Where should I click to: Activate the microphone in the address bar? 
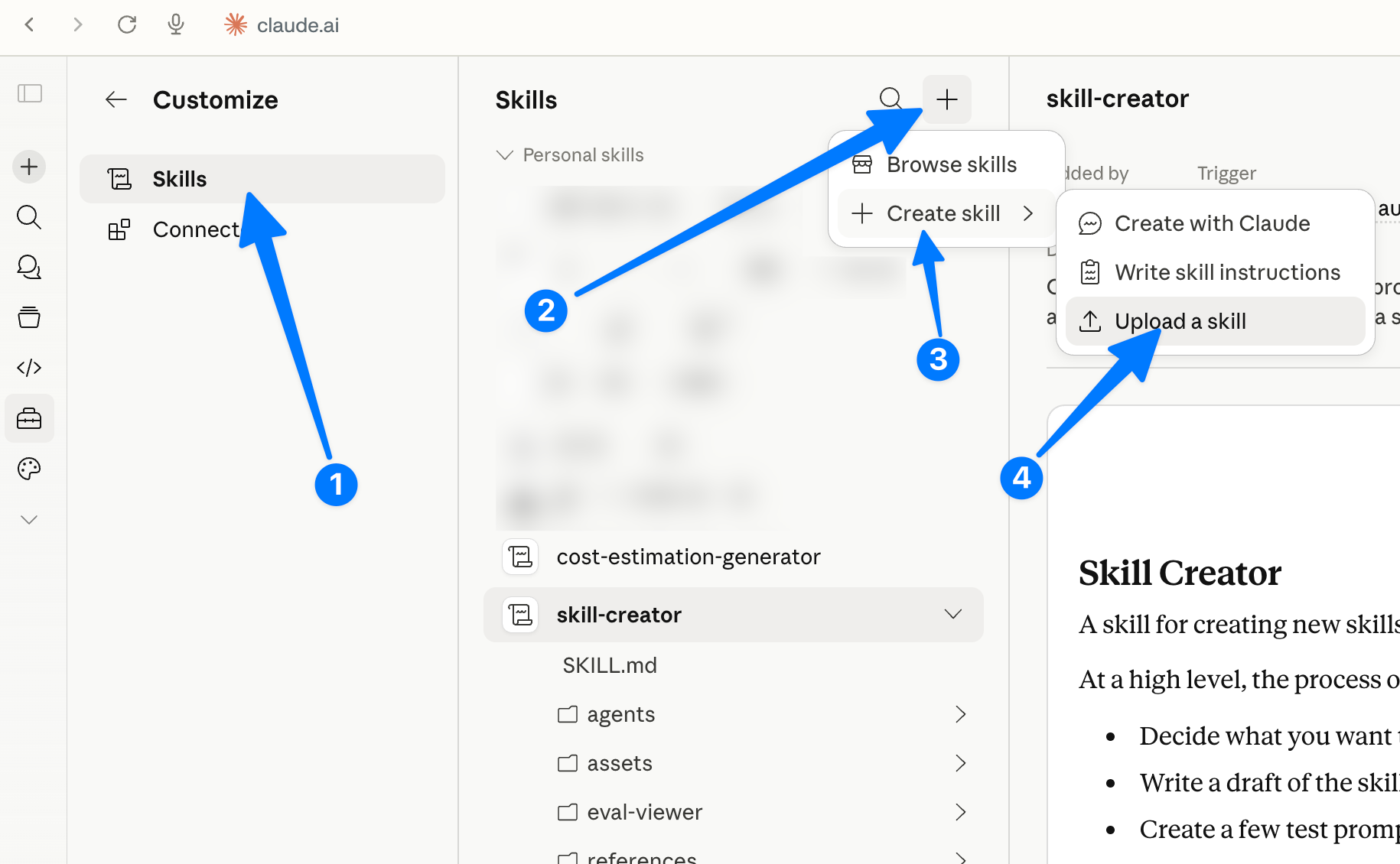175,24
